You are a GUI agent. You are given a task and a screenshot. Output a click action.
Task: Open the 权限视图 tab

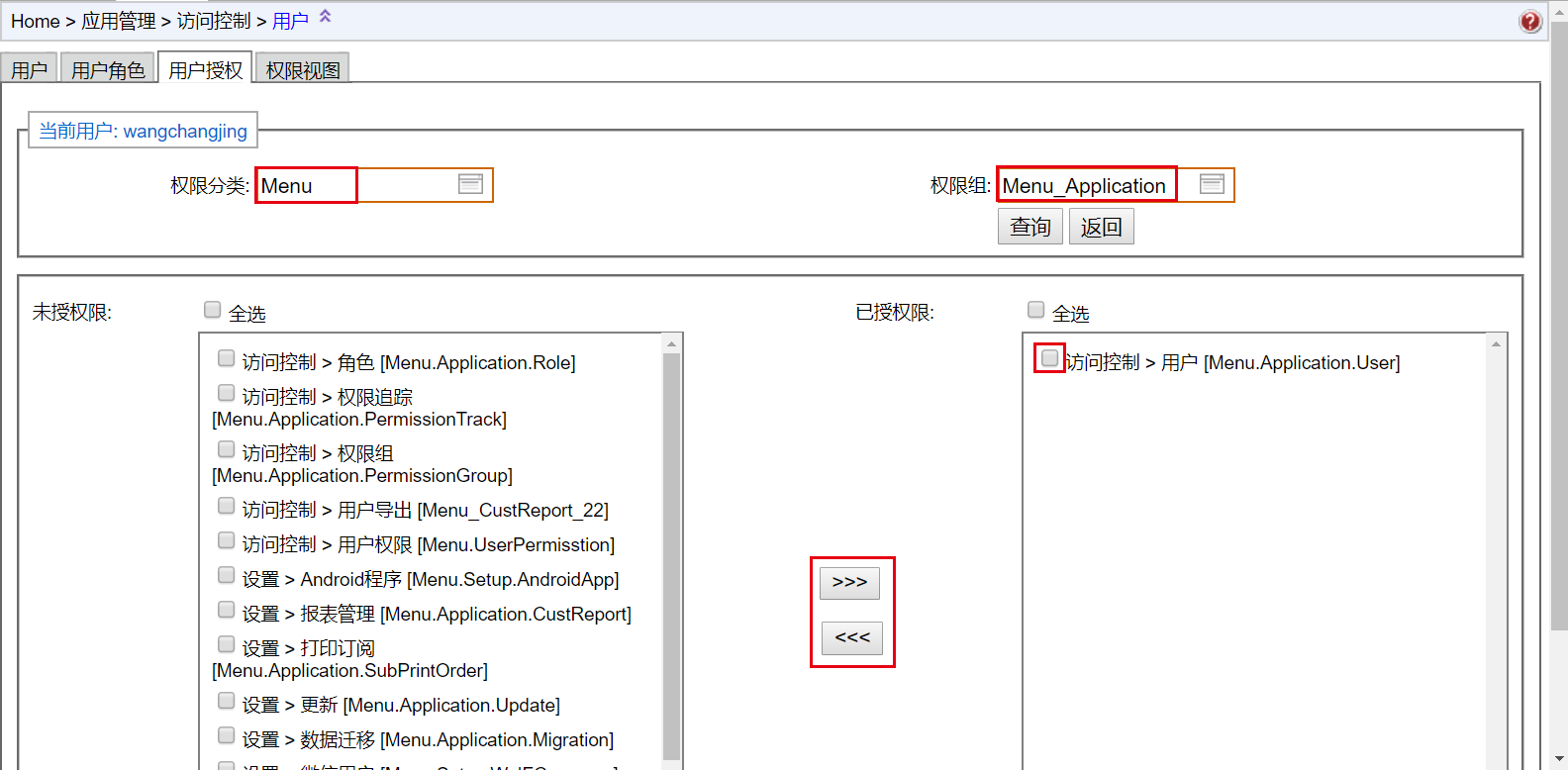tap(303, 68)
